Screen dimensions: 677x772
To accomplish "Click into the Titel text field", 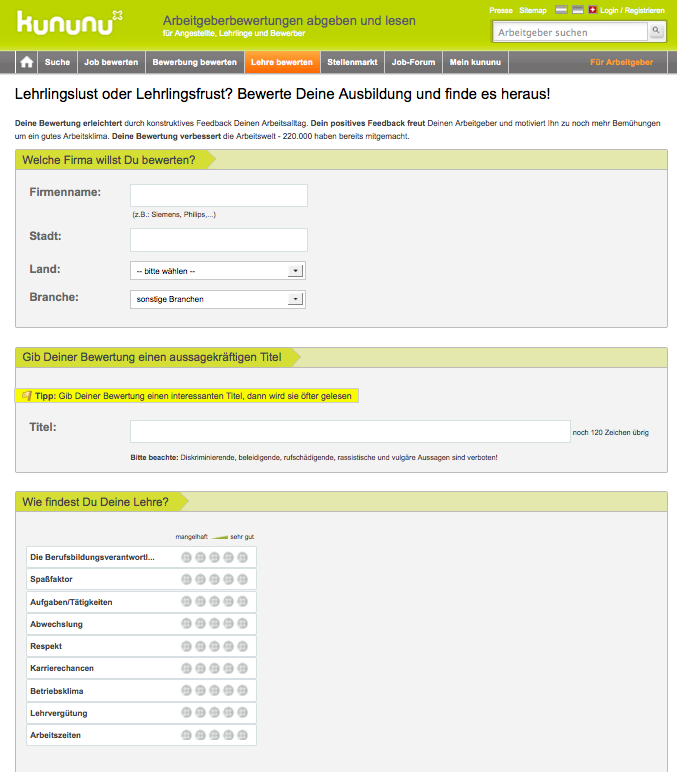I will pos(349,431).
